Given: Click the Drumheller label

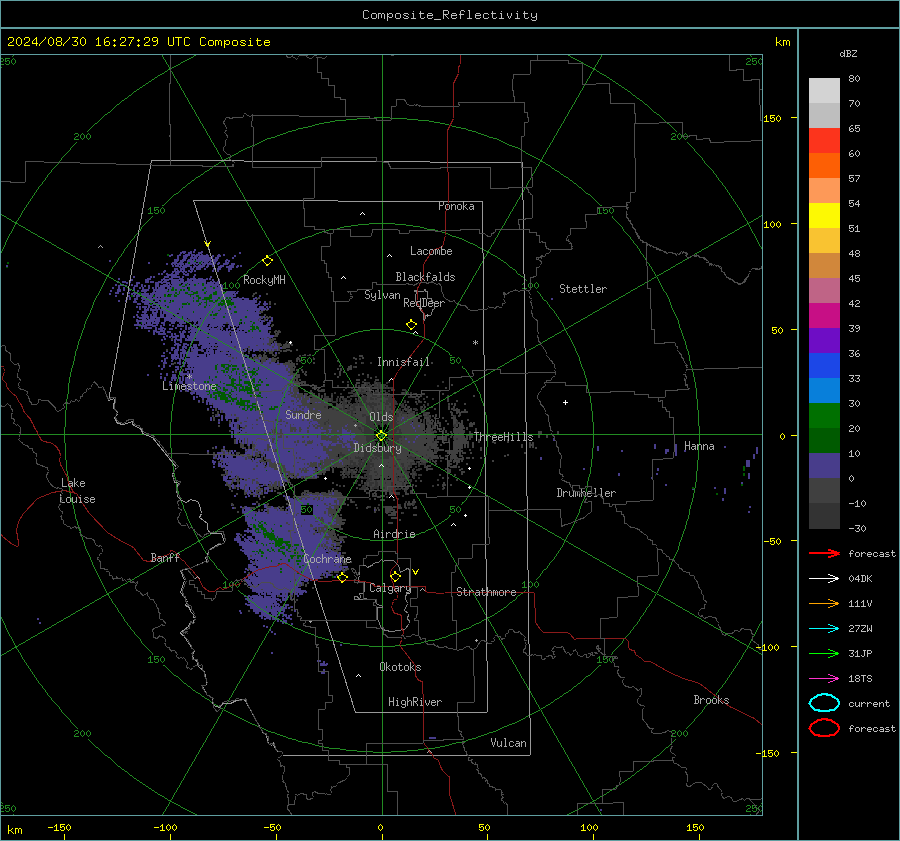Looking at the screenshot, I should [x=586, y=493].
